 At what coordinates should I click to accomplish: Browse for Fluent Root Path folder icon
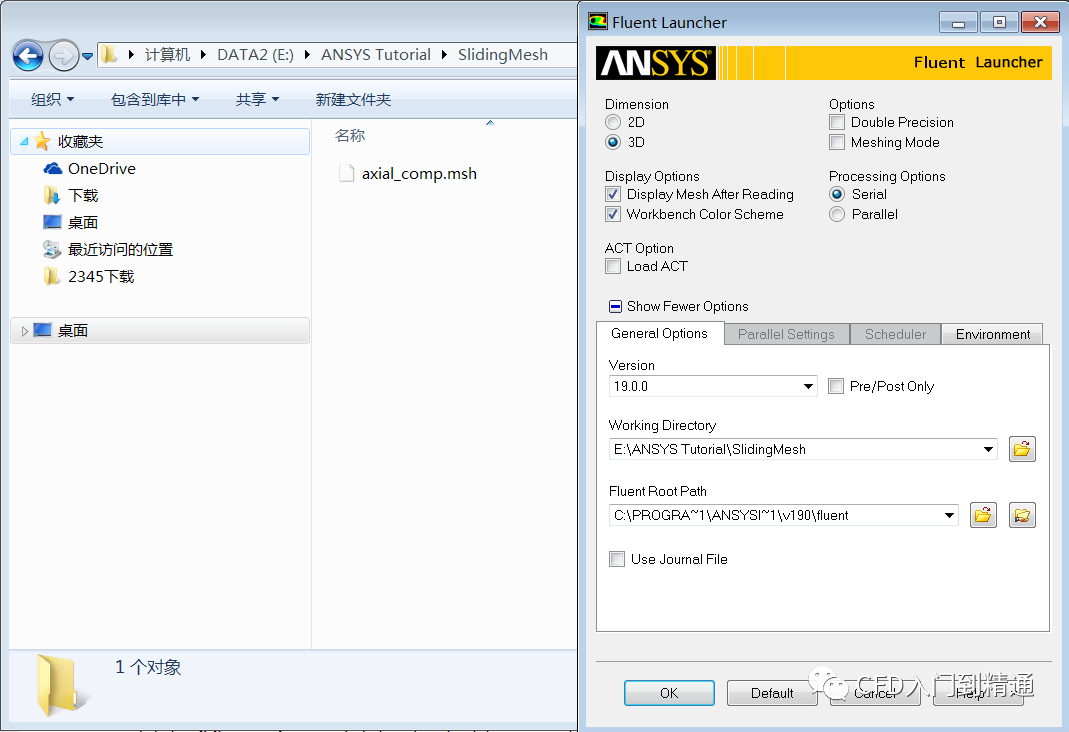click(x=983, y=515)
